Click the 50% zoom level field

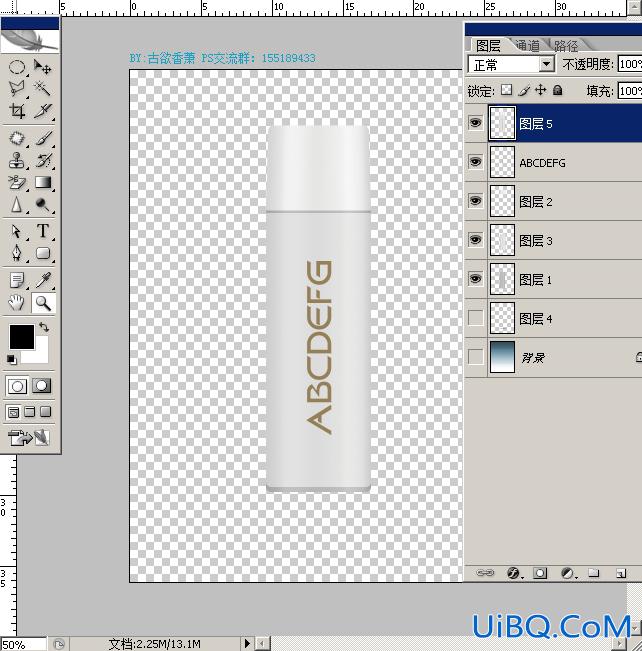[23, 644]
